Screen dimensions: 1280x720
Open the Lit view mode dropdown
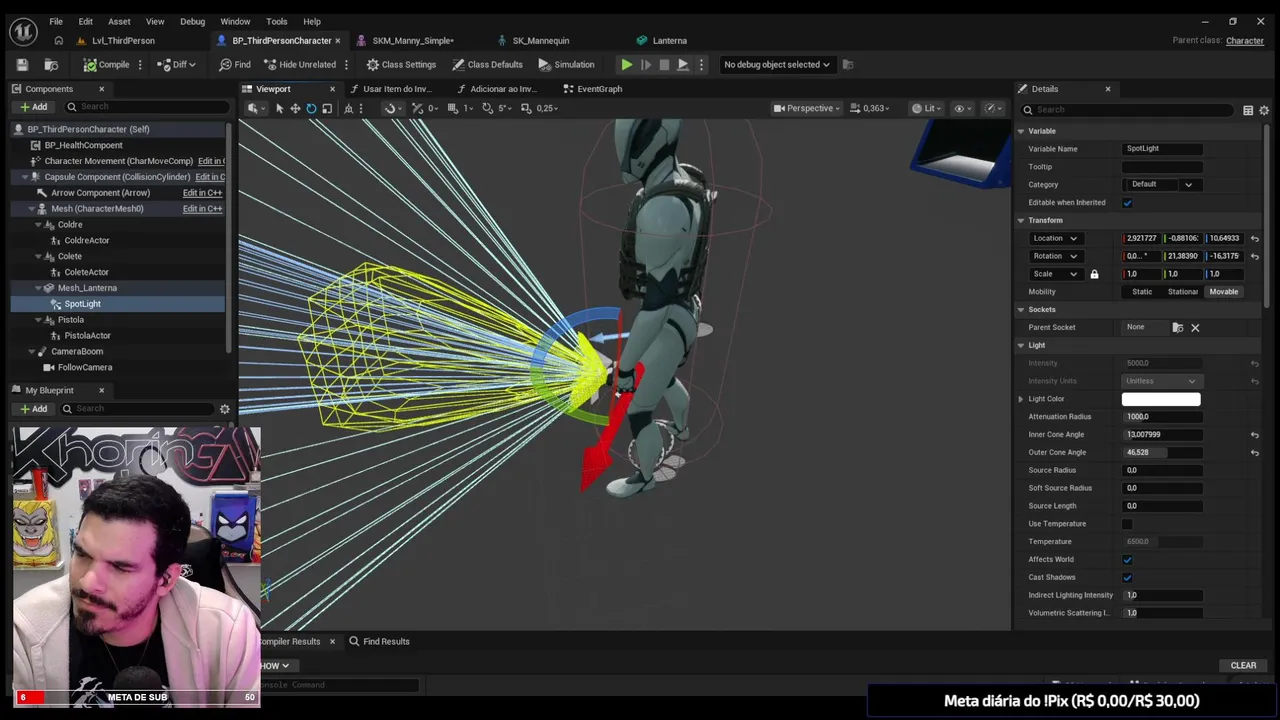pyautogui.click(x=928, y=108)
